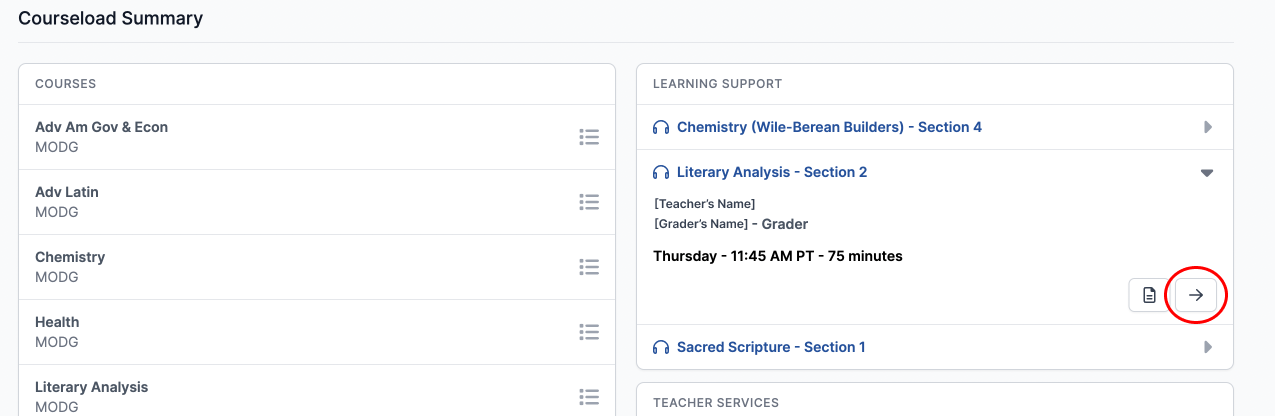Select the Adv Latin course row
1275x416 pixels.
click(317, 202)
